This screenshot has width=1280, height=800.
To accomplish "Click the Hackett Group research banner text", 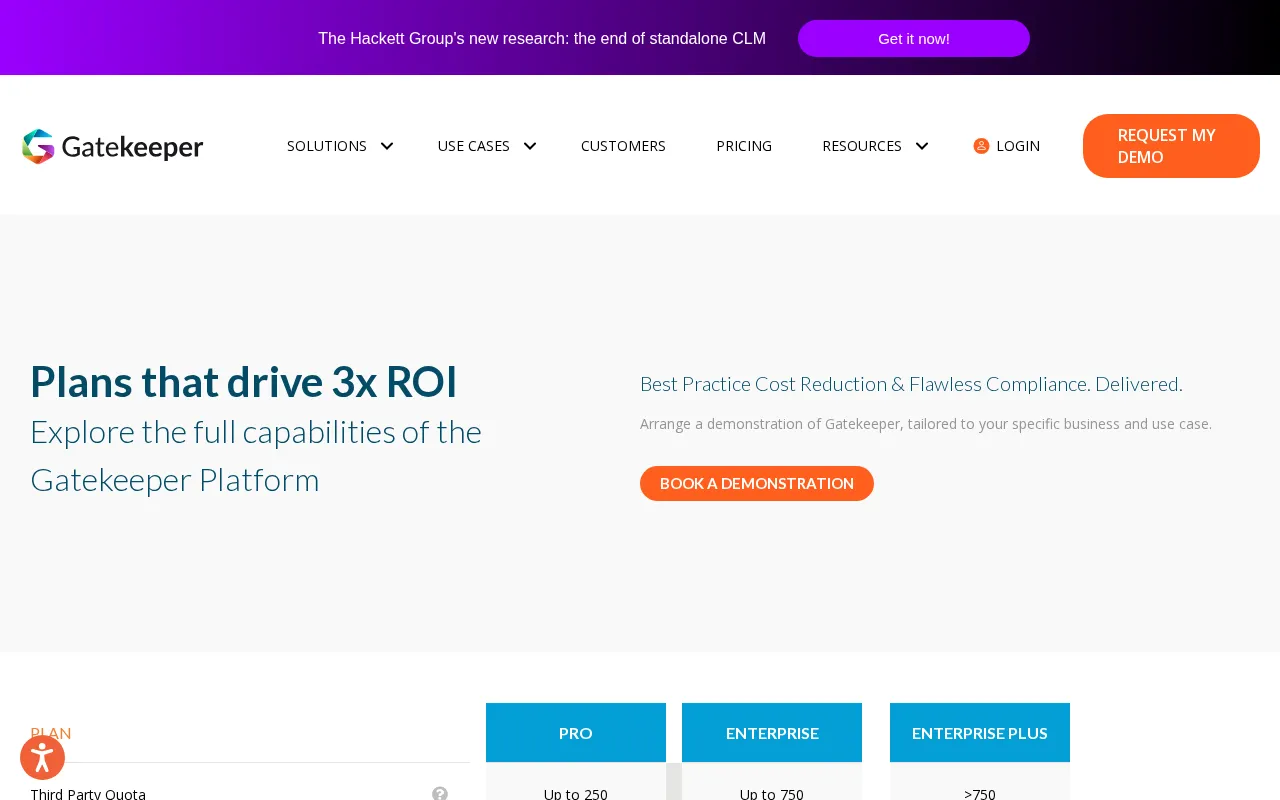I will click(542, 38).
